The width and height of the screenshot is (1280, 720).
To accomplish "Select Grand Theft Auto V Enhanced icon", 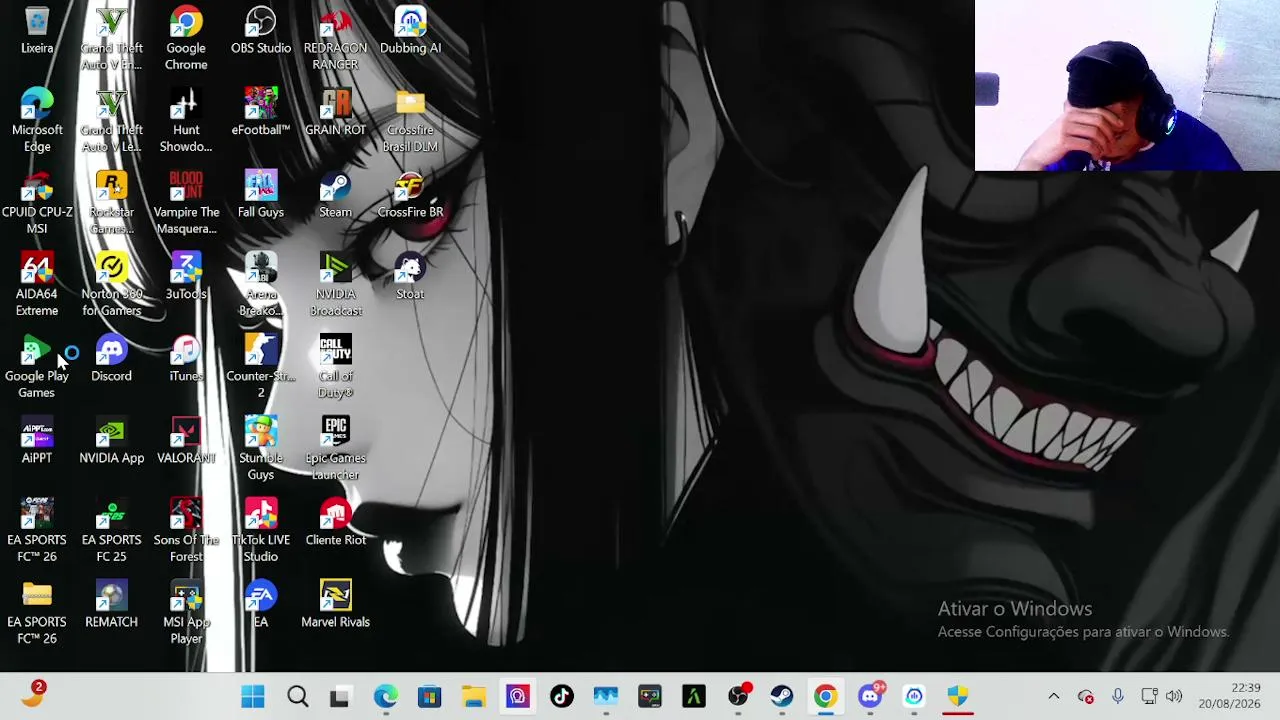I will [x=111, y=39].
